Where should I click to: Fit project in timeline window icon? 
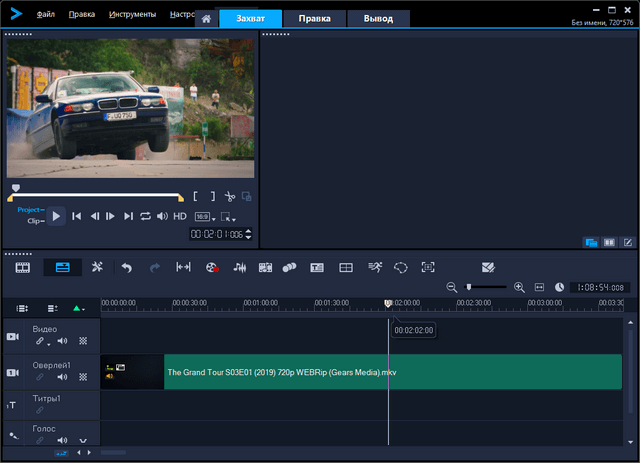[539, 287]
